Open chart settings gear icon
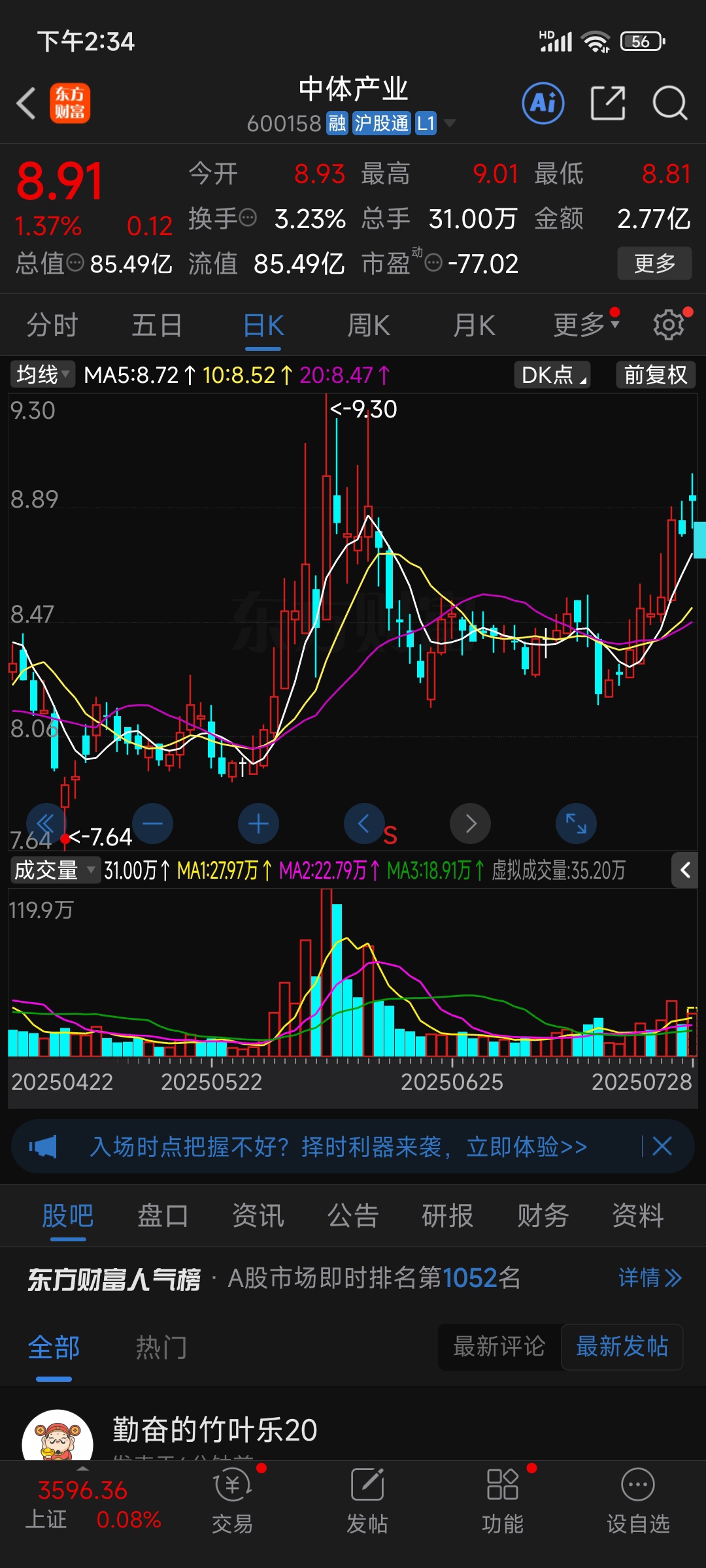 pyautogui.click(x=669, y=324)
